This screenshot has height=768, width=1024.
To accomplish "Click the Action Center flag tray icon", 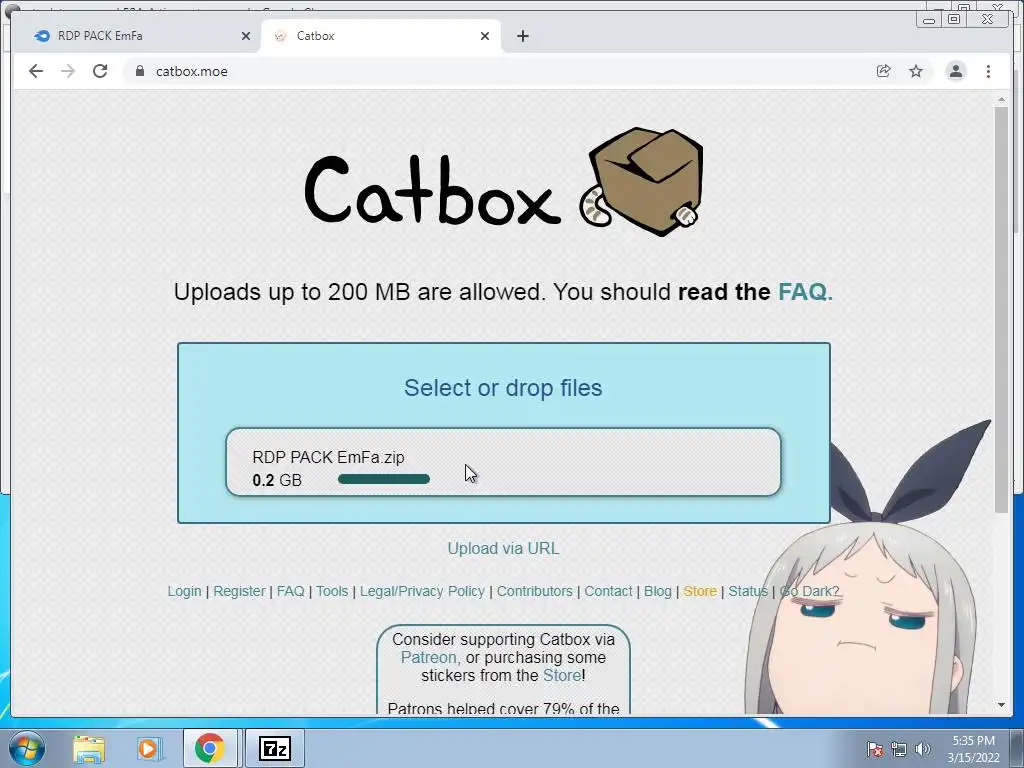I will coord(875,749).
